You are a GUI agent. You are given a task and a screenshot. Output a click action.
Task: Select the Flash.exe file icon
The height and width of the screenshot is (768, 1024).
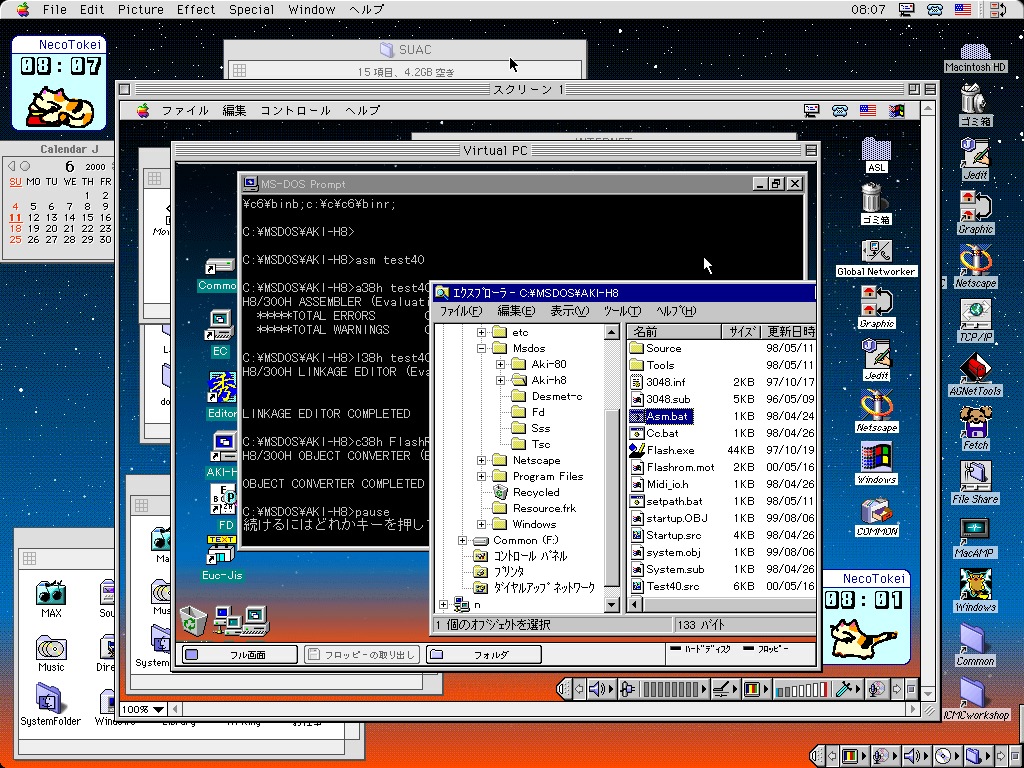tap(637, 450)
